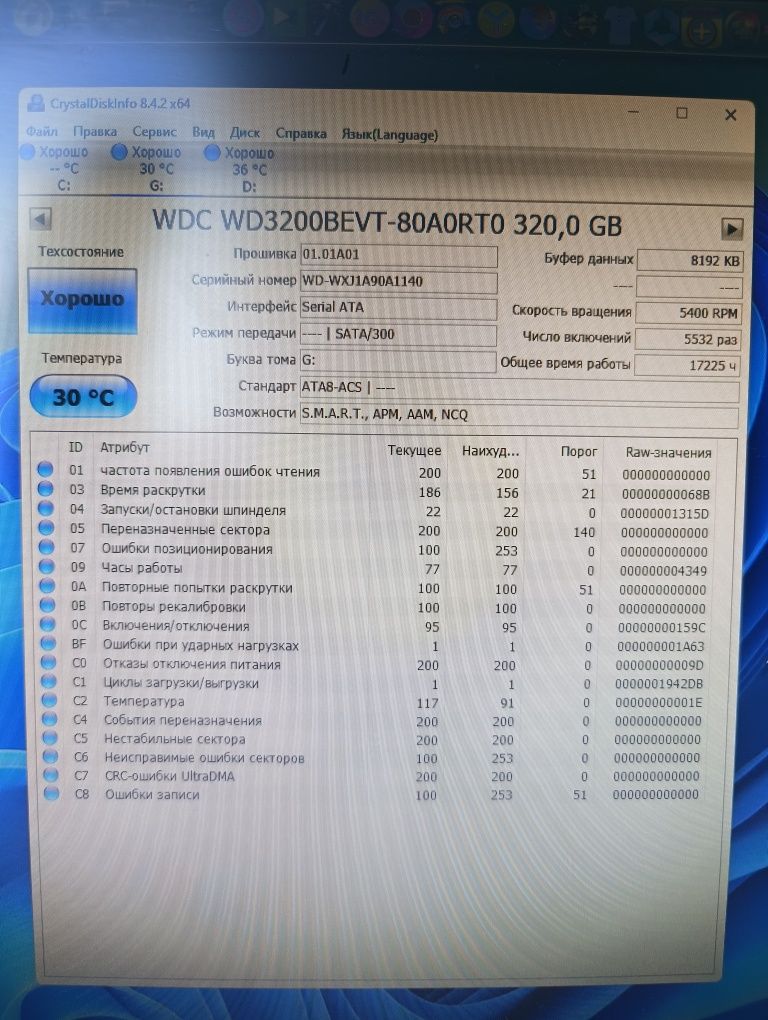This screenshot has height=1020, width=768.
Task: Click status dot for События переназначения
Action: click(x=49, y=719)
